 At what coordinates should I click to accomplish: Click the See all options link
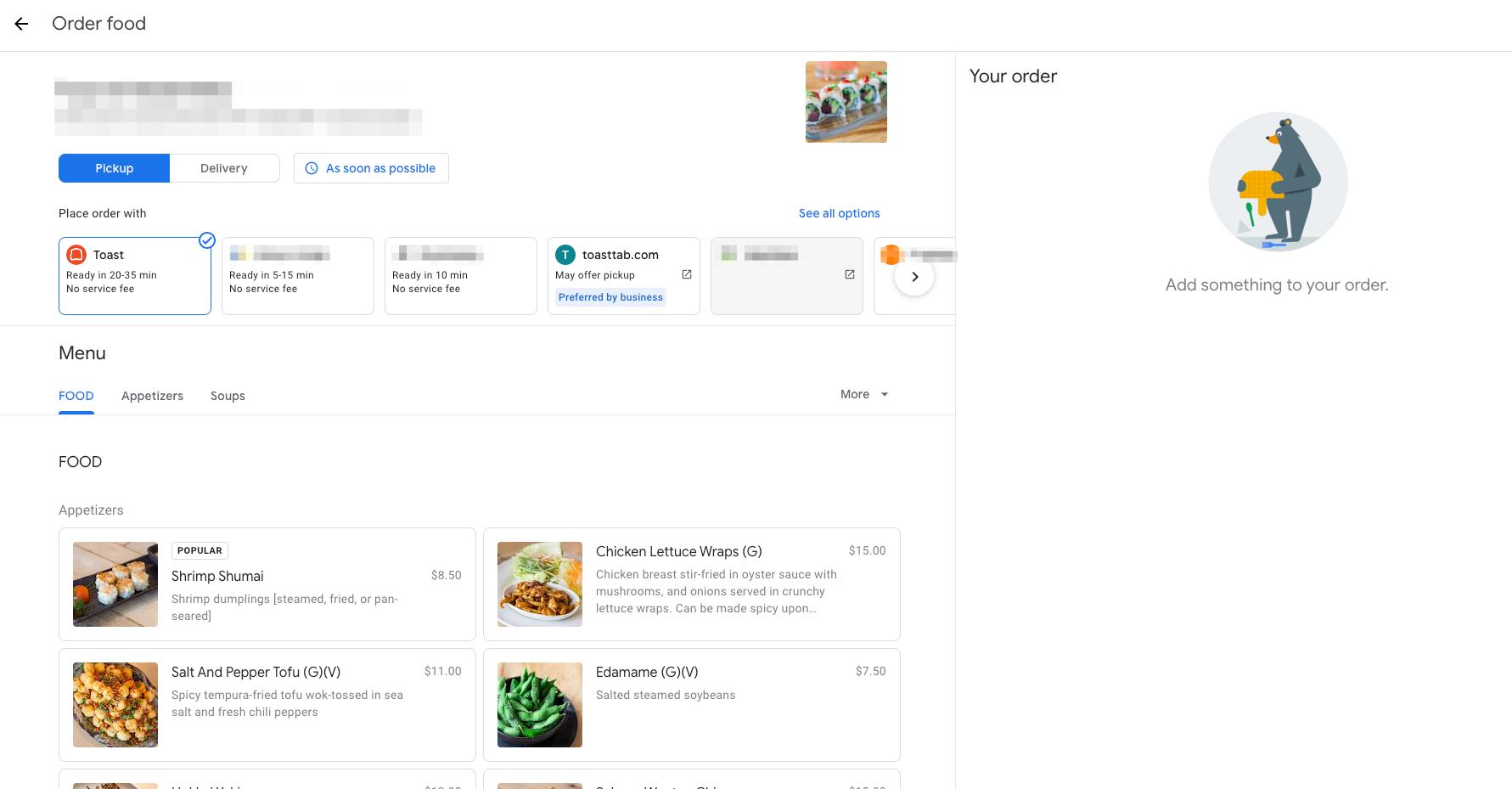tap(839, 213)
